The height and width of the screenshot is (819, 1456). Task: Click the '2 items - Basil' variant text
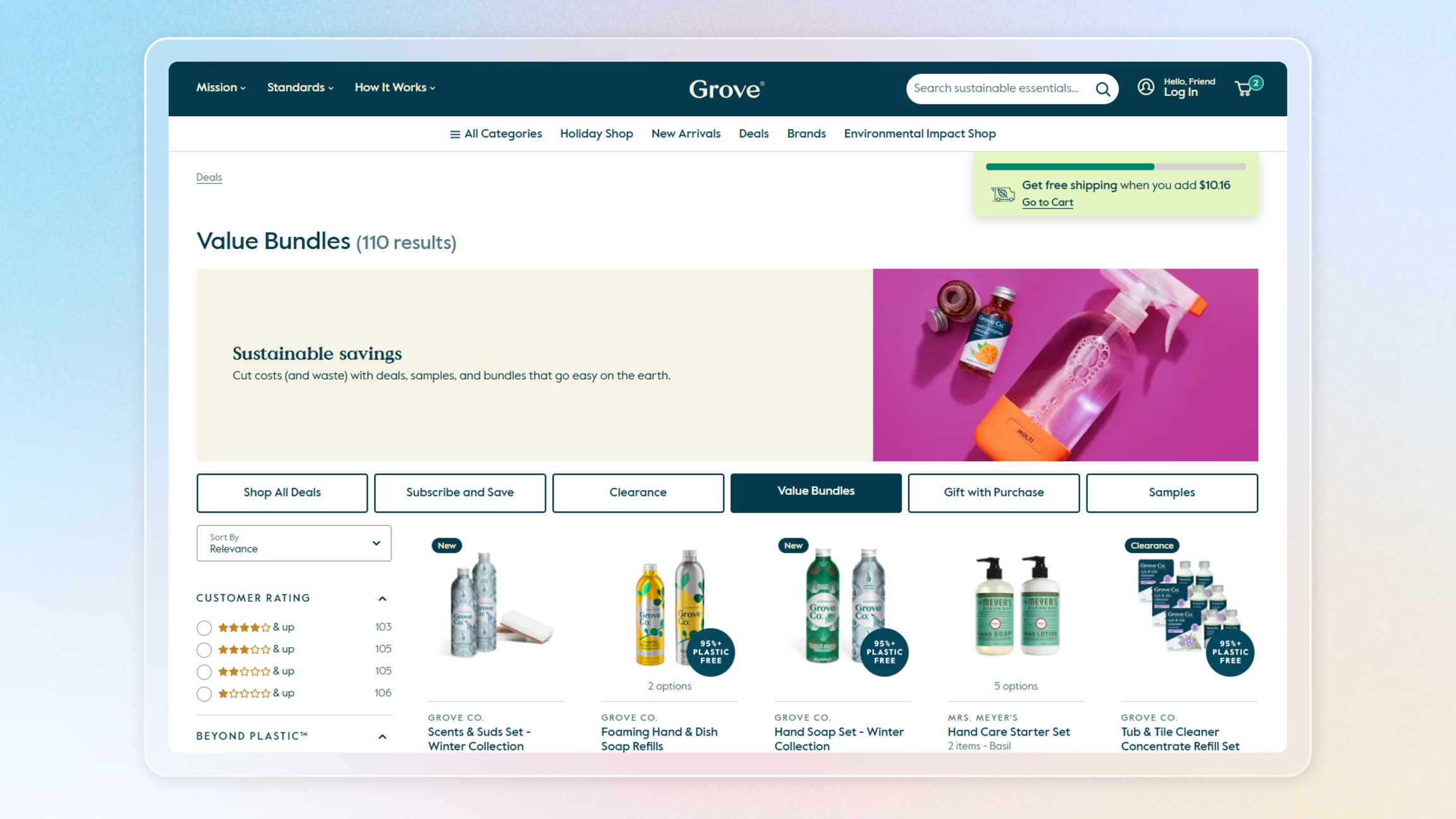point(979,746)
